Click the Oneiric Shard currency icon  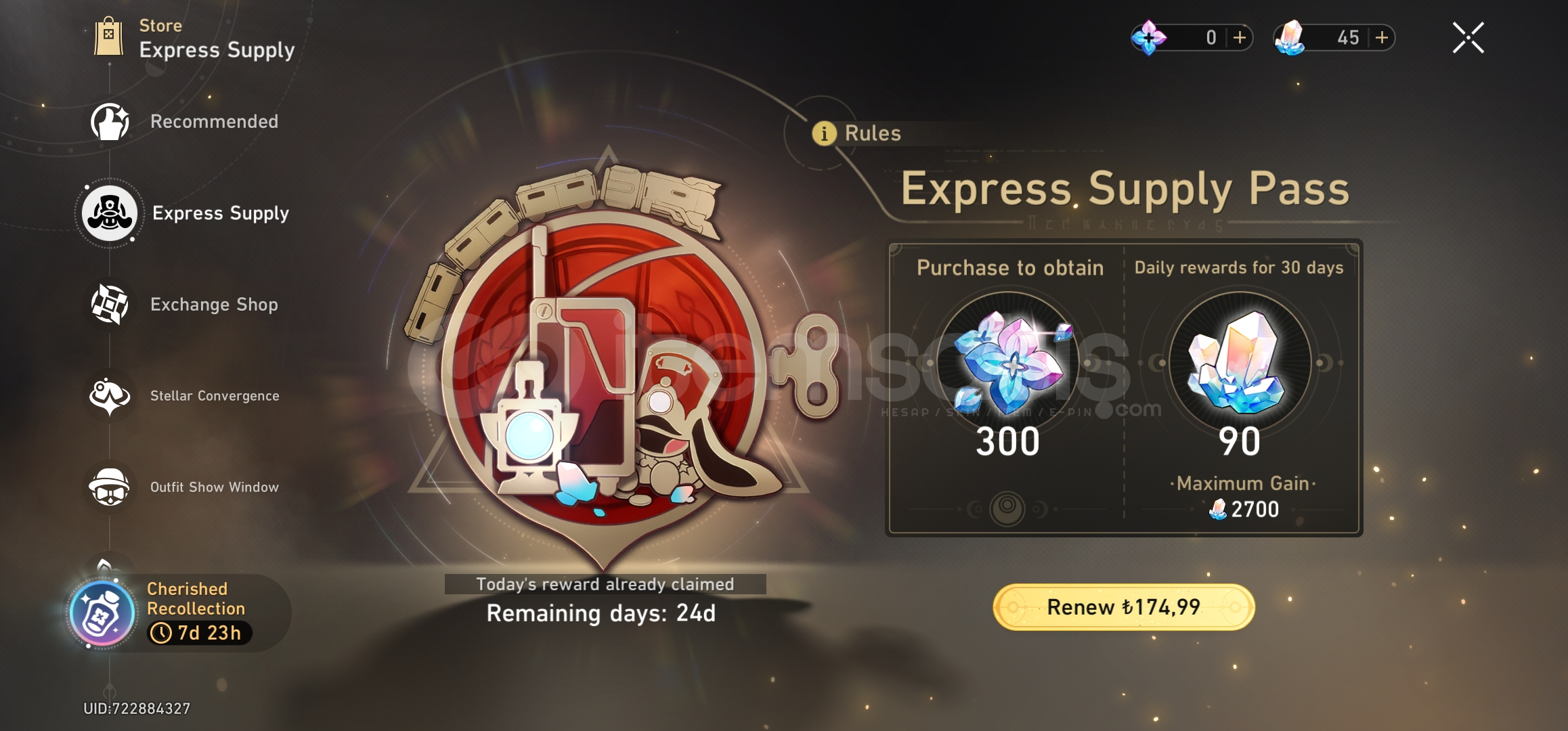point(1149,37)
